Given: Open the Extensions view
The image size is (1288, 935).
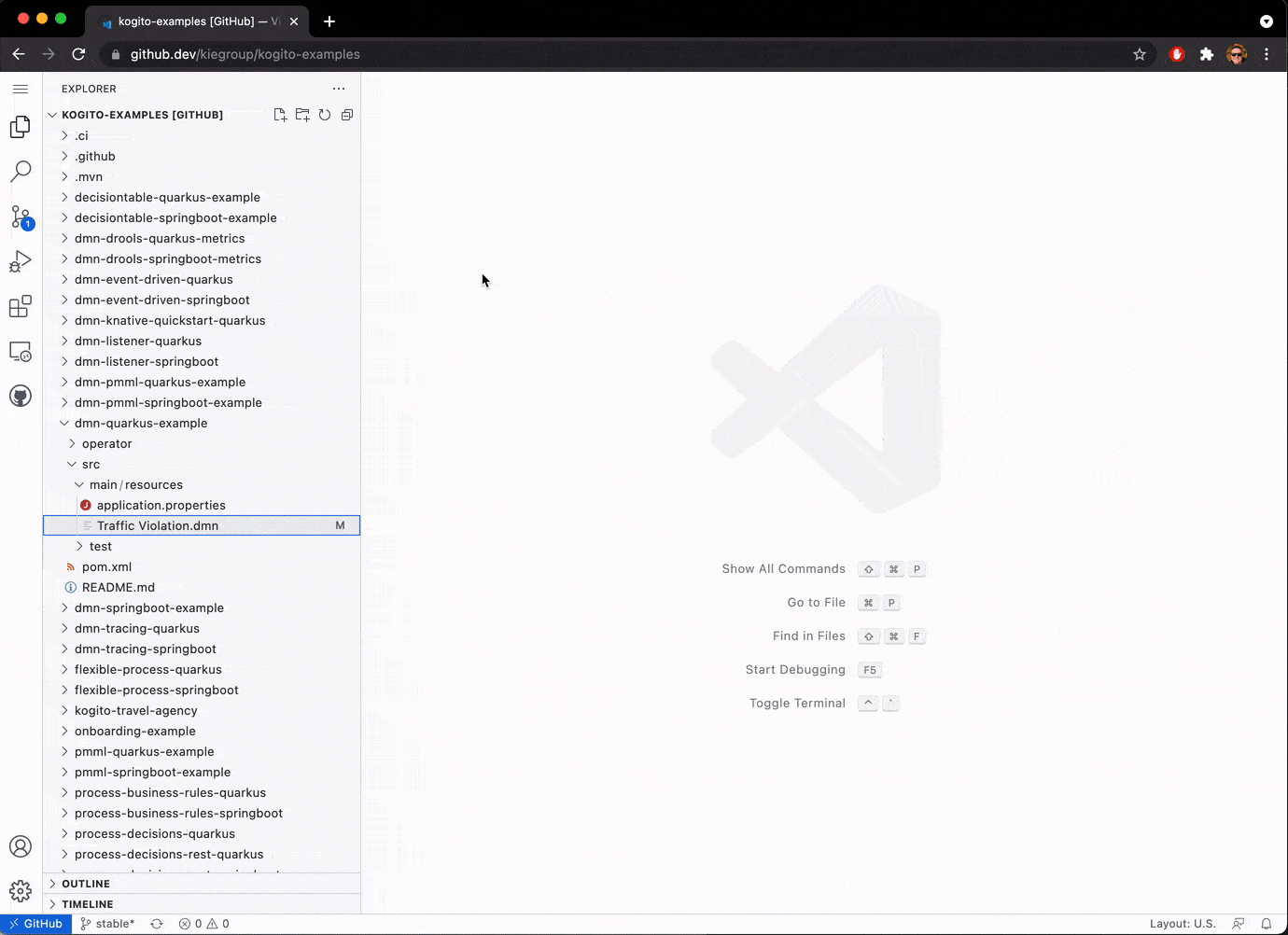Looking at the screenshot, I should tap(21, 307).
